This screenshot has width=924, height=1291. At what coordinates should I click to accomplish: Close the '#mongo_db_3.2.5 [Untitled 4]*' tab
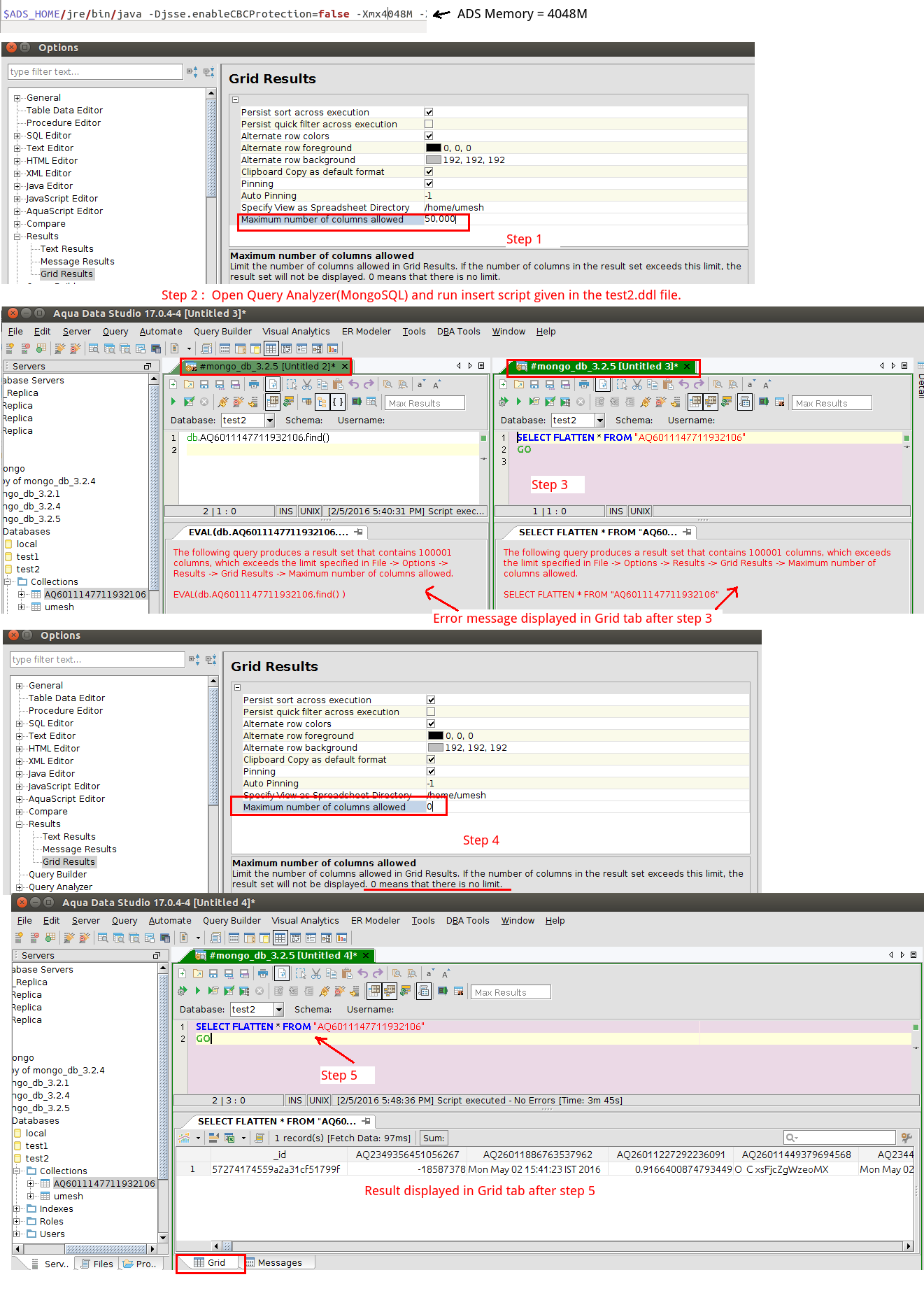tap(365, 955)
